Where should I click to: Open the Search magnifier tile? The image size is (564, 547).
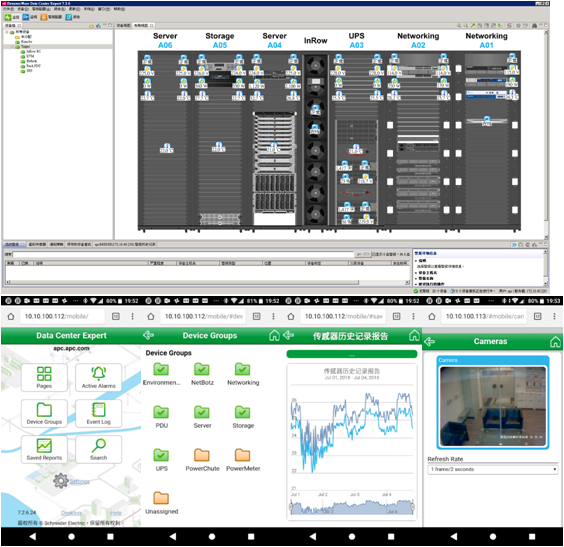(99, 449)
